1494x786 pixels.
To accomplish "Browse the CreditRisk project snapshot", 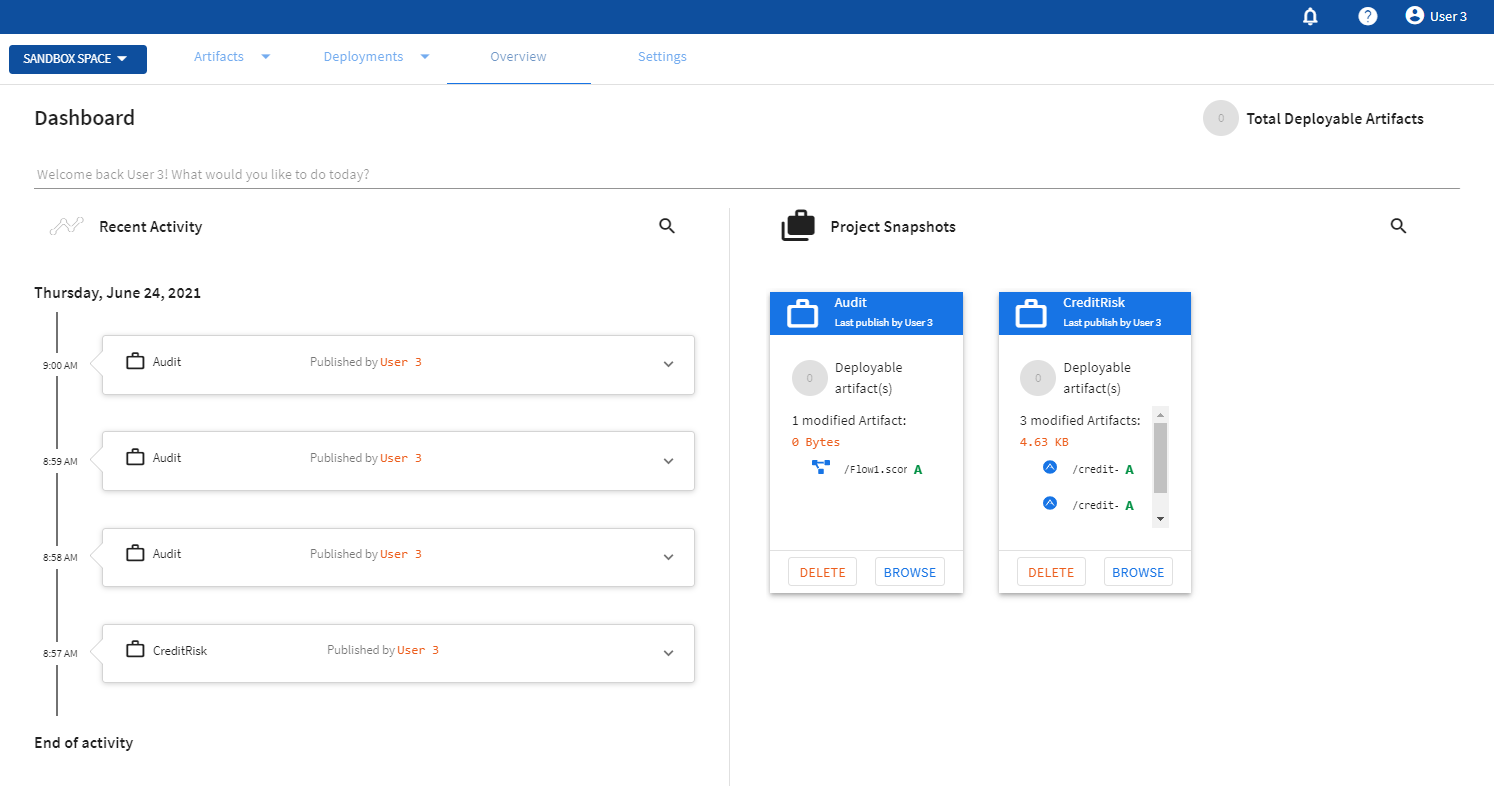I will (x=1138, y=572).
